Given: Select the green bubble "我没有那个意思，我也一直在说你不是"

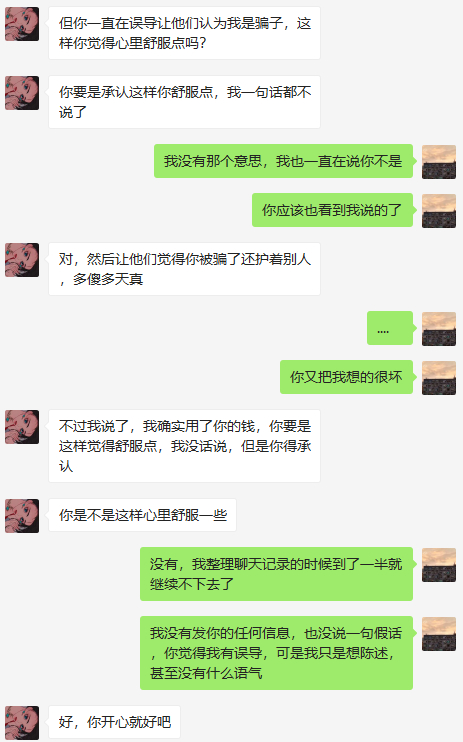Looking at the screenshot, I should (283, 161).
